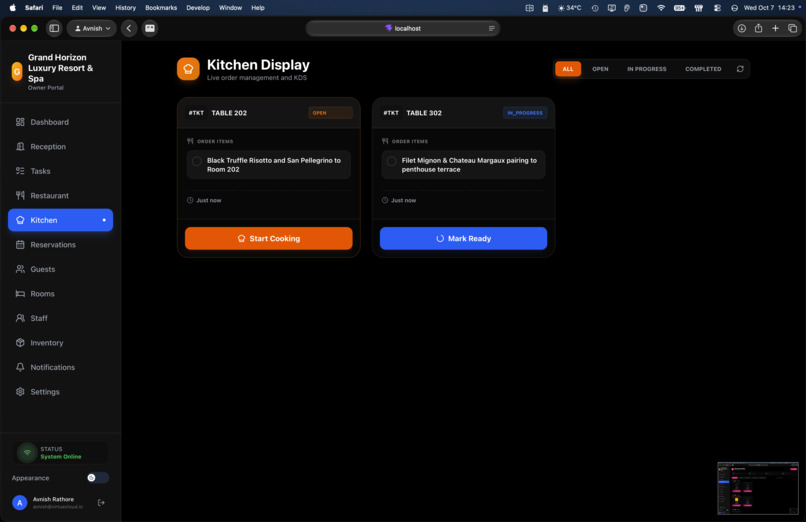This screenshot has height=522, width=806.
Task: Select the ALL filter tab
Action: tap(567, 69)
